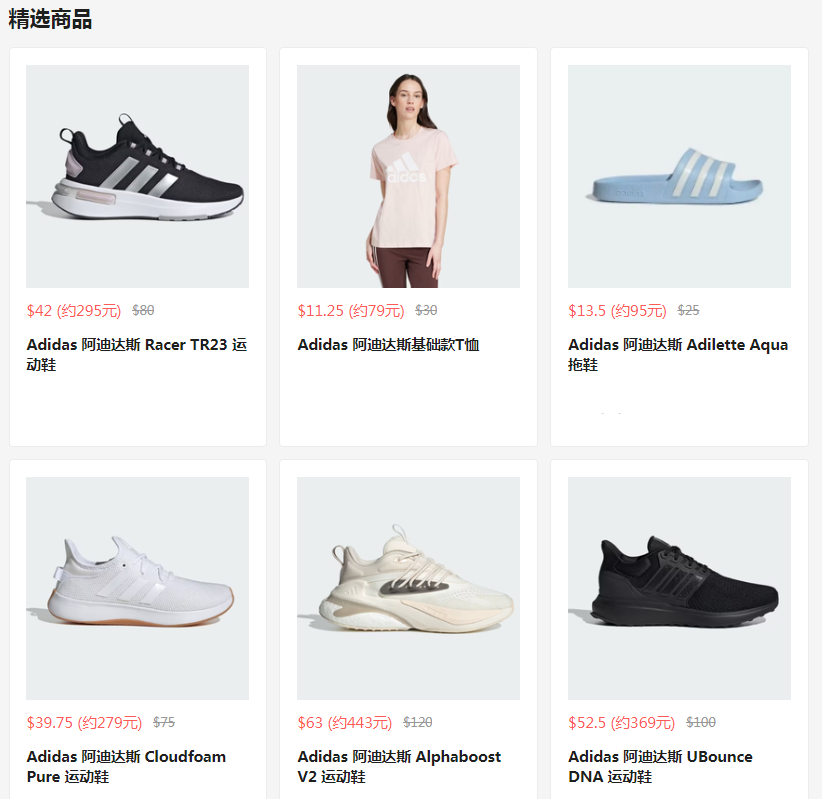This screenshot has height=799, width=822.
Task: Open the pink Adidas T-shirt product image
Action: click(x=408, y=176)
